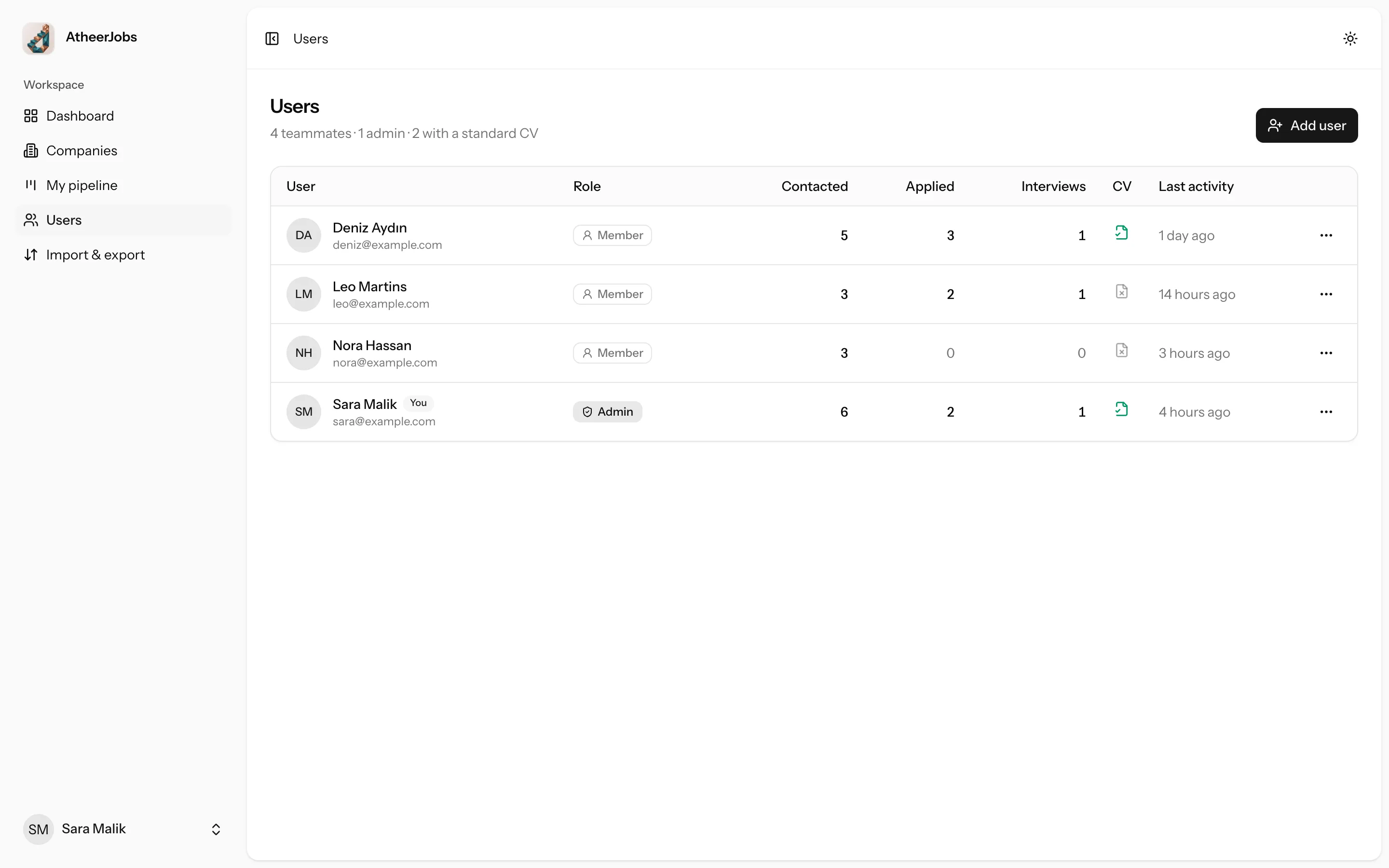Click Nora Hassan's missing CV icon
Screen dimensions: 1389x868
[1121, 350]
